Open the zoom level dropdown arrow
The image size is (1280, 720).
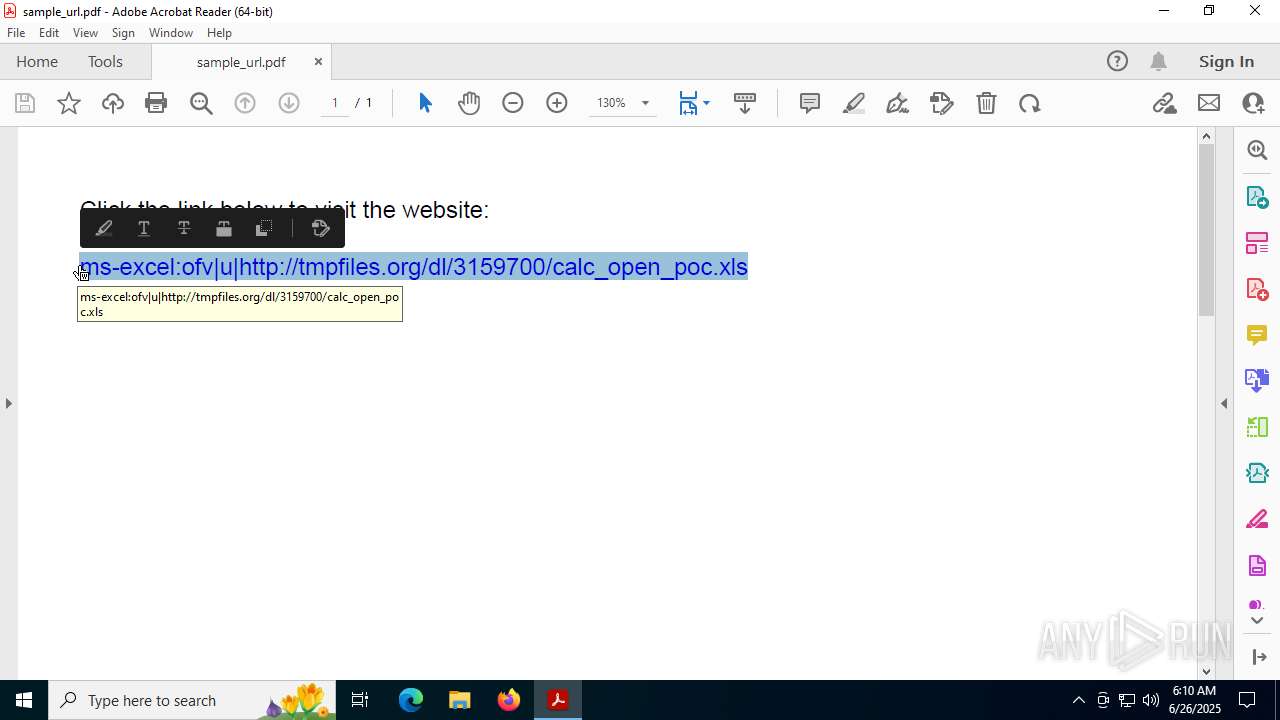click(x=645, y=103)
